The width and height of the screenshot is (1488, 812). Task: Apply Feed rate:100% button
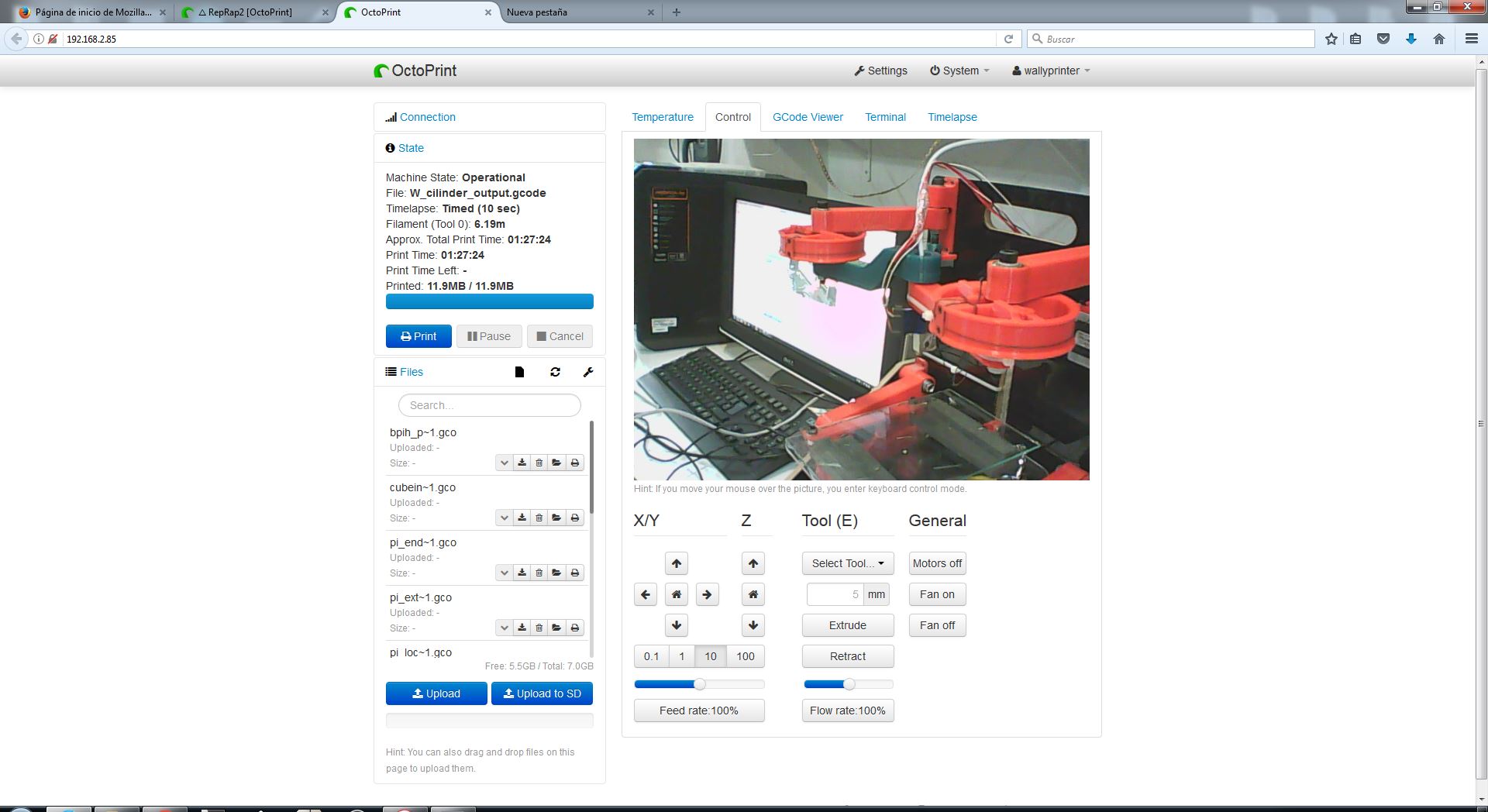click(699, 710)
